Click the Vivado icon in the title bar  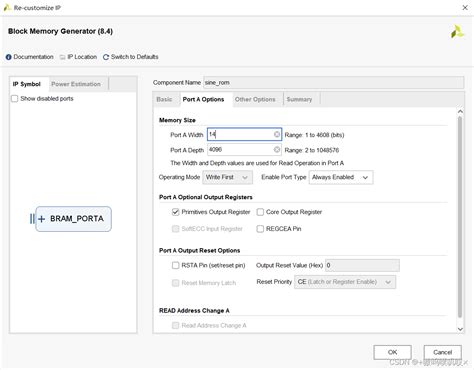pos(7,8)
